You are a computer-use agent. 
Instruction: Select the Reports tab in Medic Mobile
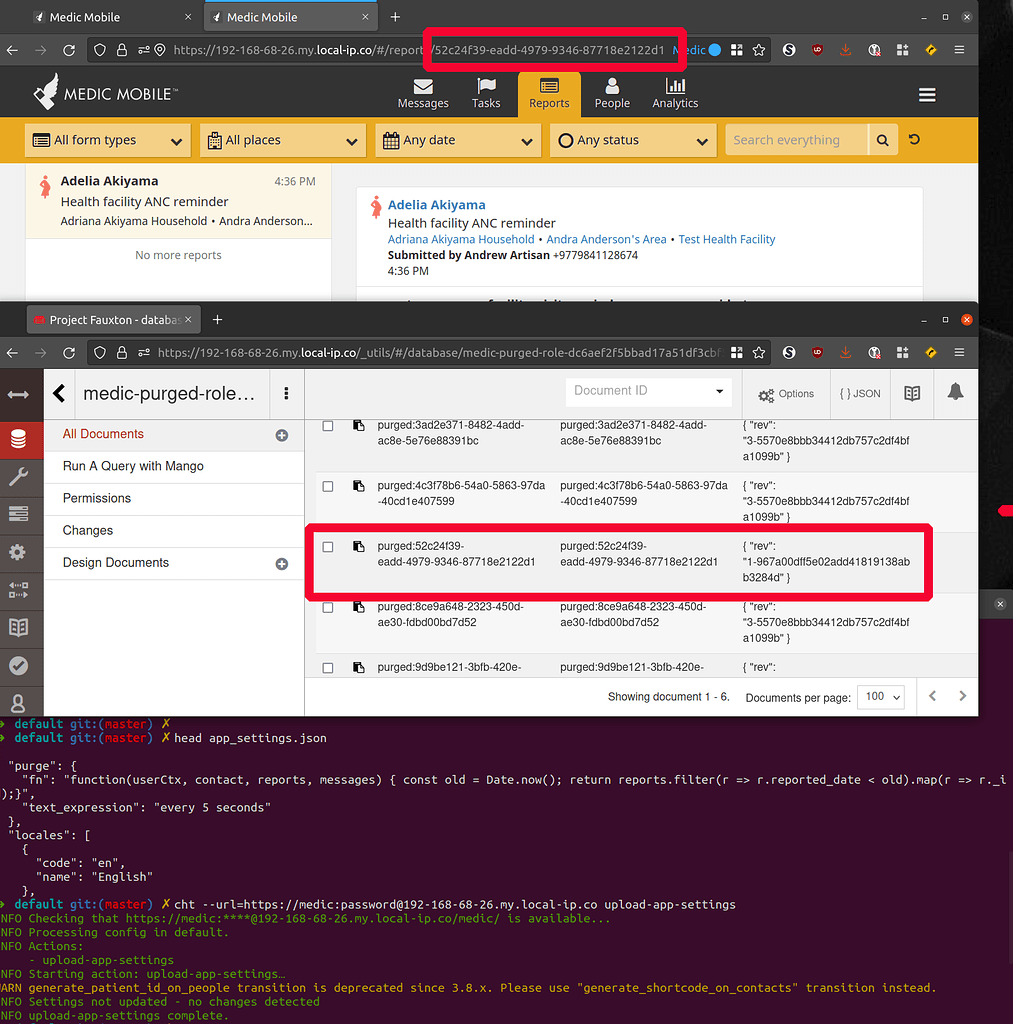coord(549,92)
